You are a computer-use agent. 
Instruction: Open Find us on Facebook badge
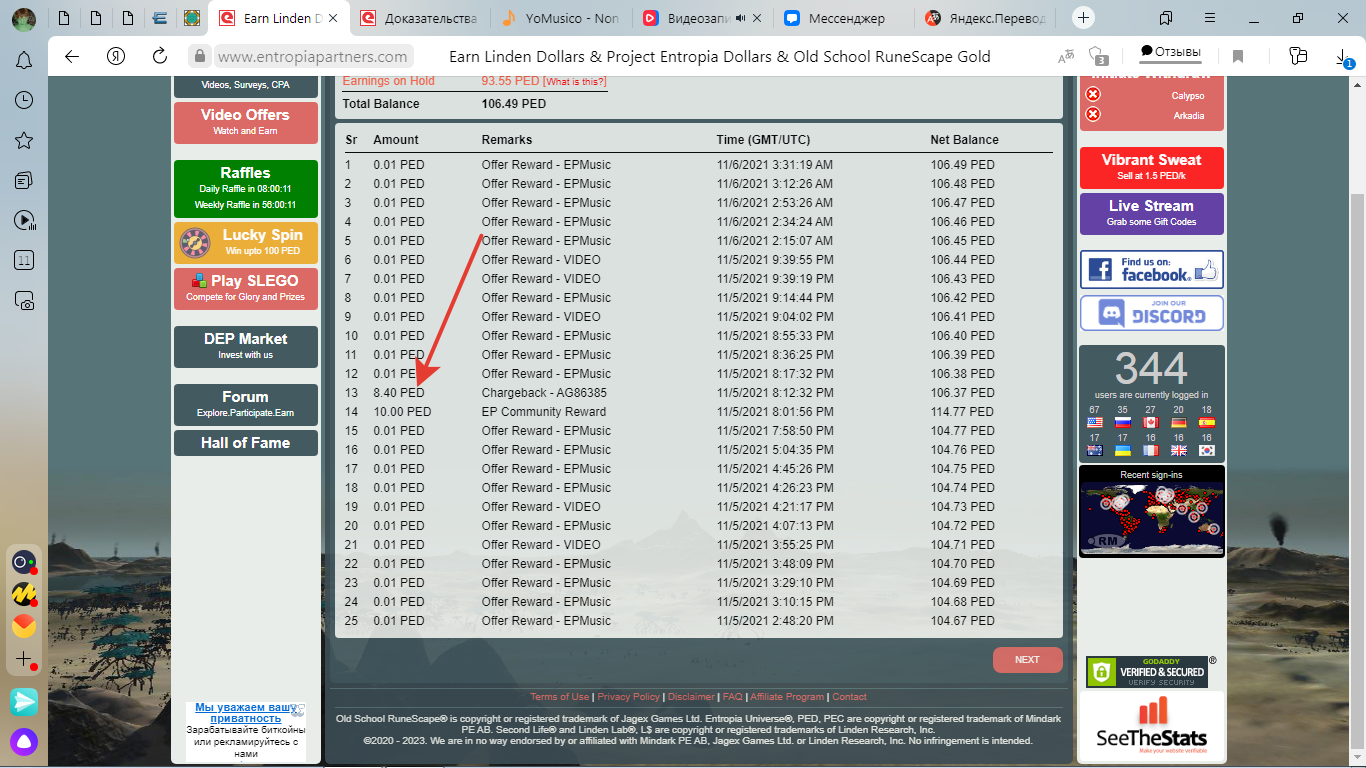[x=1152, y=270]
